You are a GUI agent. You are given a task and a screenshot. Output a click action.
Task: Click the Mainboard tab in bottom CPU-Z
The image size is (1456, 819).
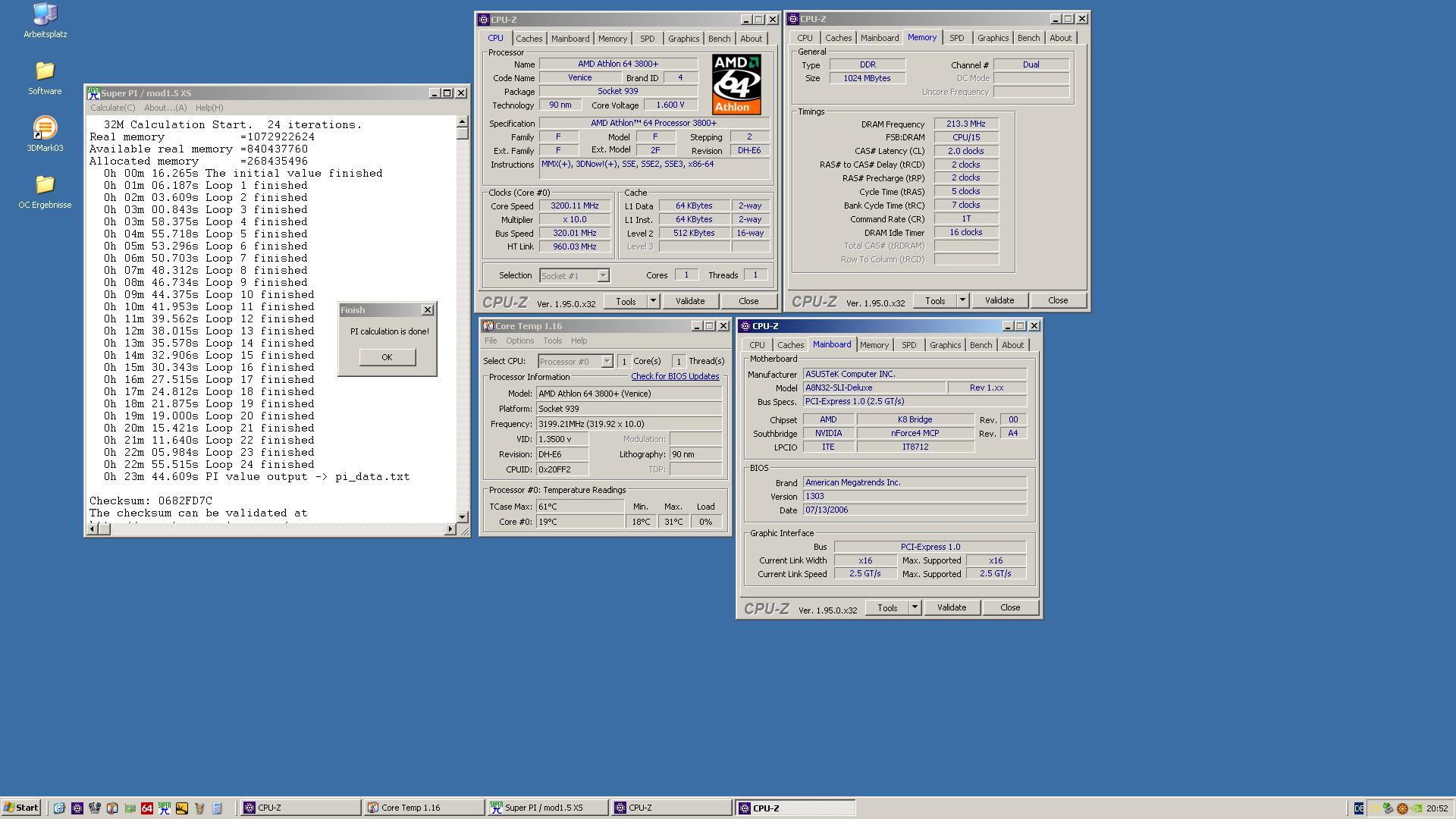coord(832,345)
